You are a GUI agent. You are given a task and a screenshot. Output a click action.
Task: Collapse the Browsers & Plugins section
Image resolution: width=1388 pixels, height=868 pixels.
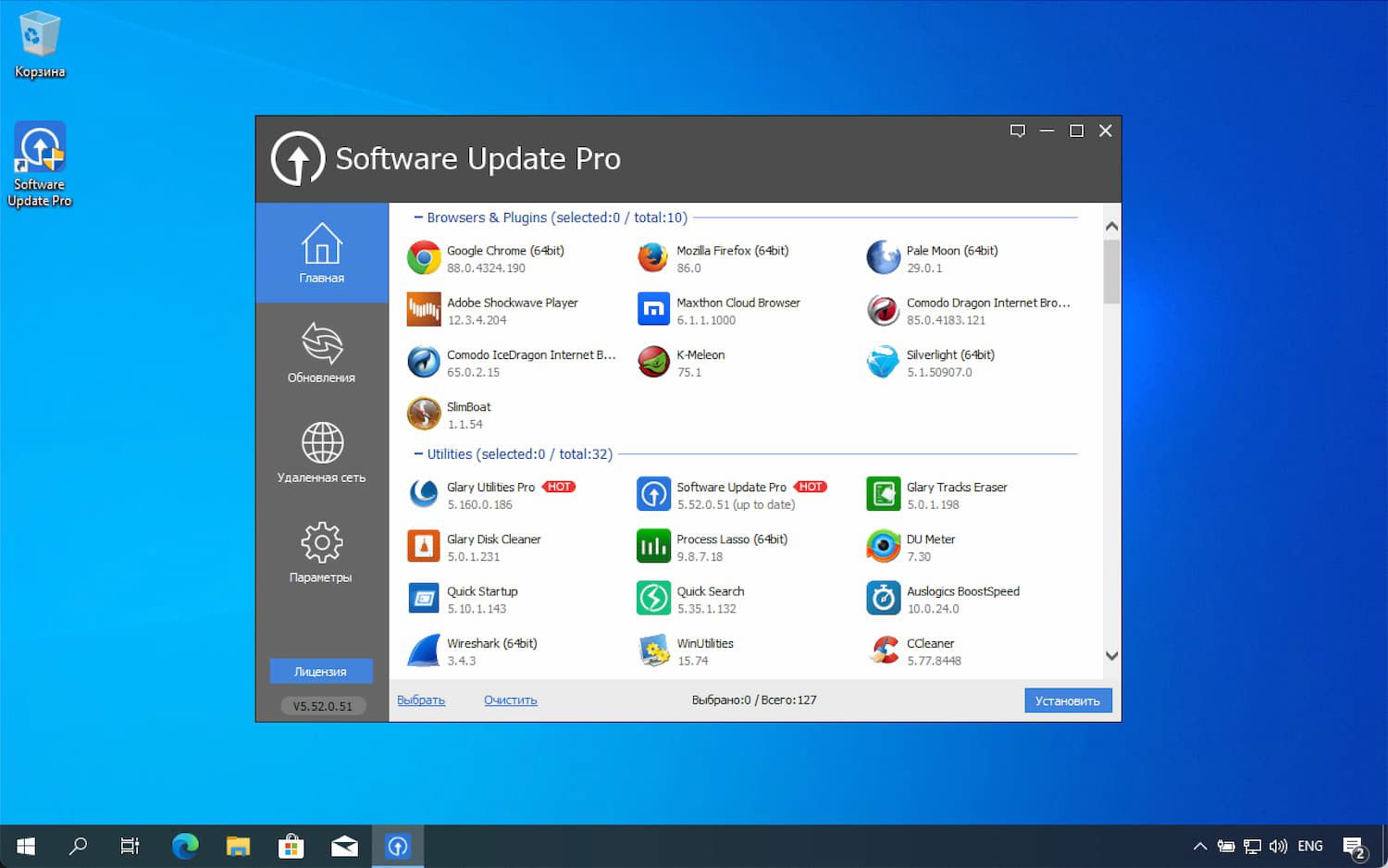click(418, 217)
